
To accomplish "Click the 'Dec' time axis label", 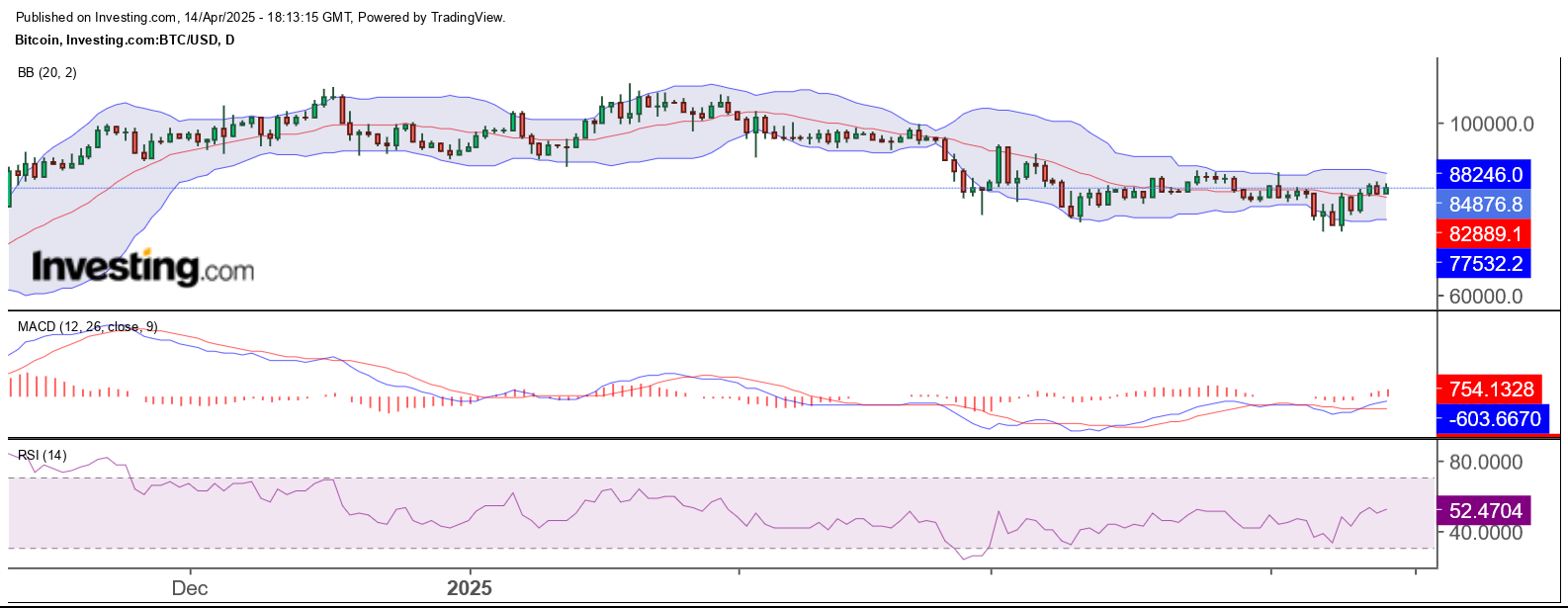I will tap(190, 588).
